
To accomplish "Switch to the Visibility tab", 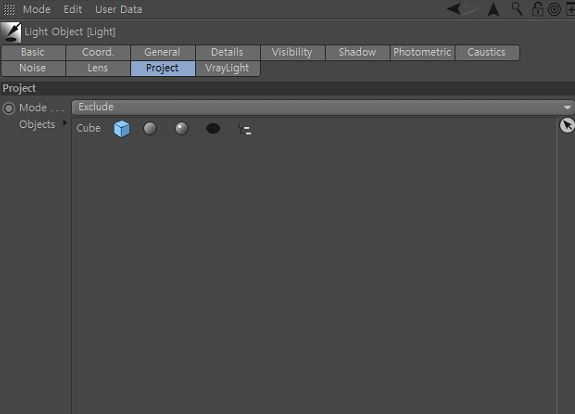I will 292,52.
